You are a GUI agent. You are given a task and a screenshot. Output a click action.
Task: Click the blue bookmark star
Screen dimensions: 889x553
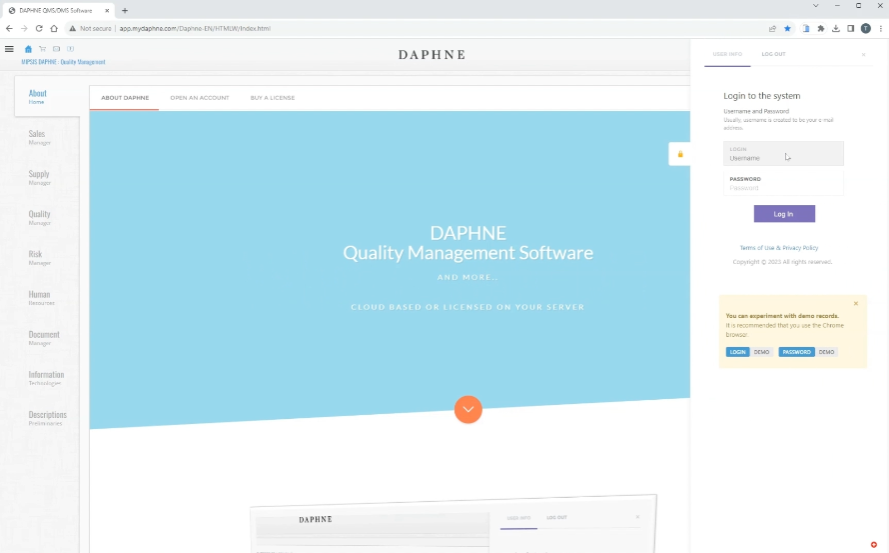pos(788,28)
